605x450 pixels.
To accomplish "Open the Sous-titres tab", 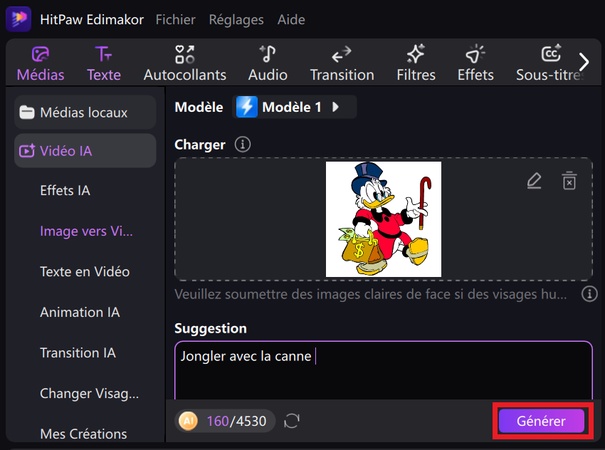I will [x=547, y=64].
